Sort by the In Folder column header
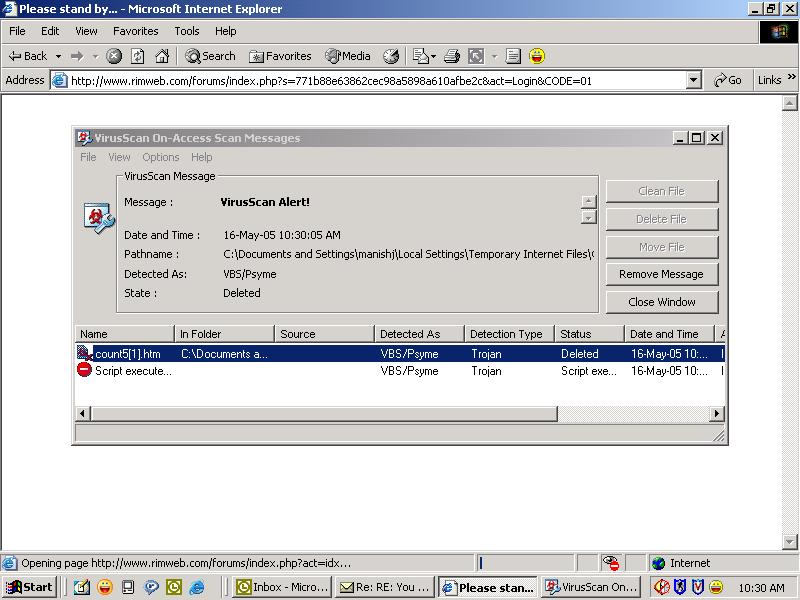Screen dimensions: 800x600 (224, 334)
